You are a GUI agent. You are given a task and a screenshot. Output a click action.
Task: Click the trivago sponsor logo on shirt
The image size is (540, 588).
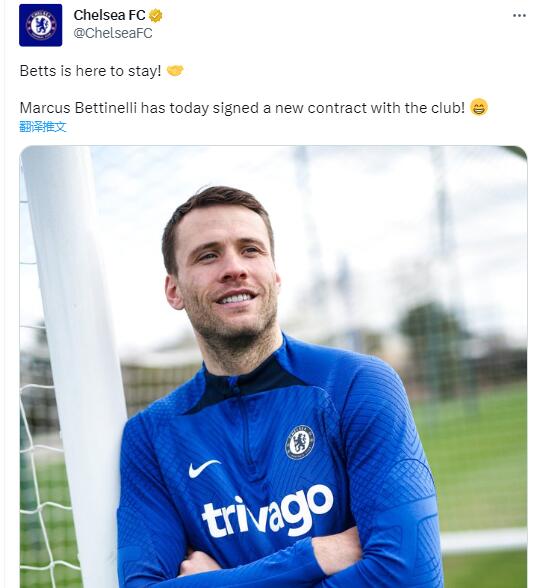(x=267, y=511)
